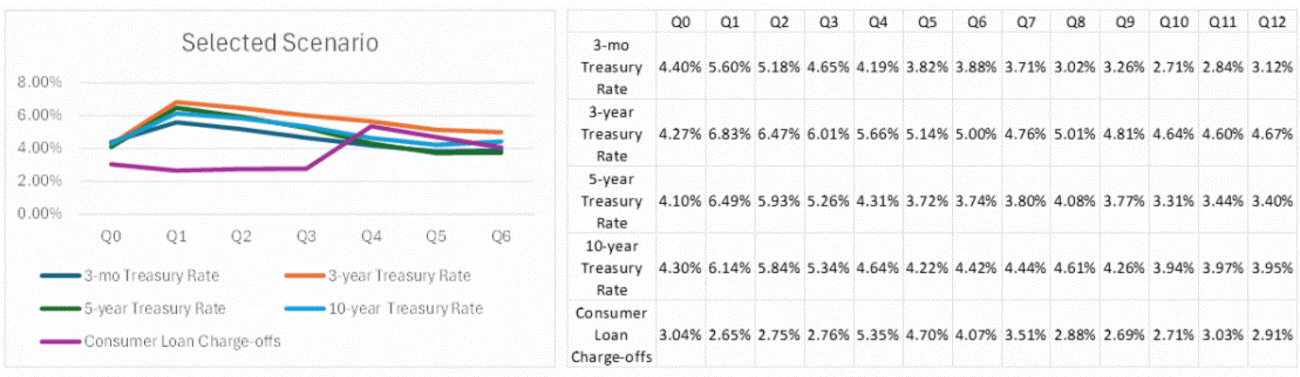Click the 5.35% charge-offs cell under Q4
1300x377 pixels.
click(877, 332)
